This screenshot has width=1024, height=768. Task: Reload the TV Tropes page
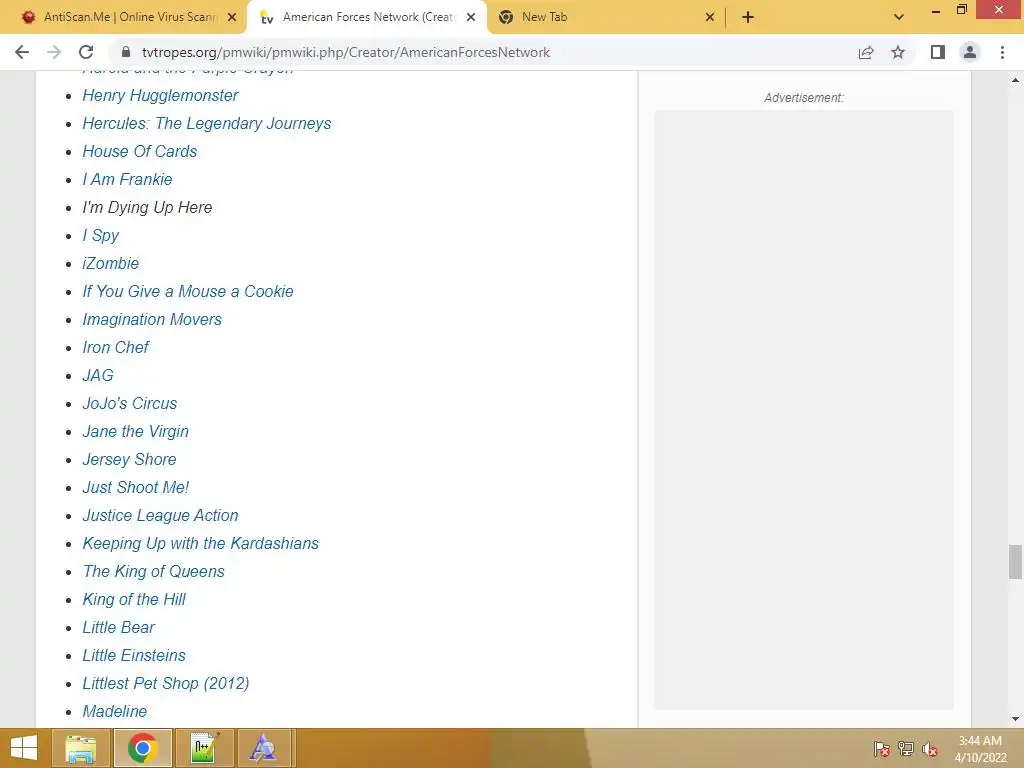86,52
